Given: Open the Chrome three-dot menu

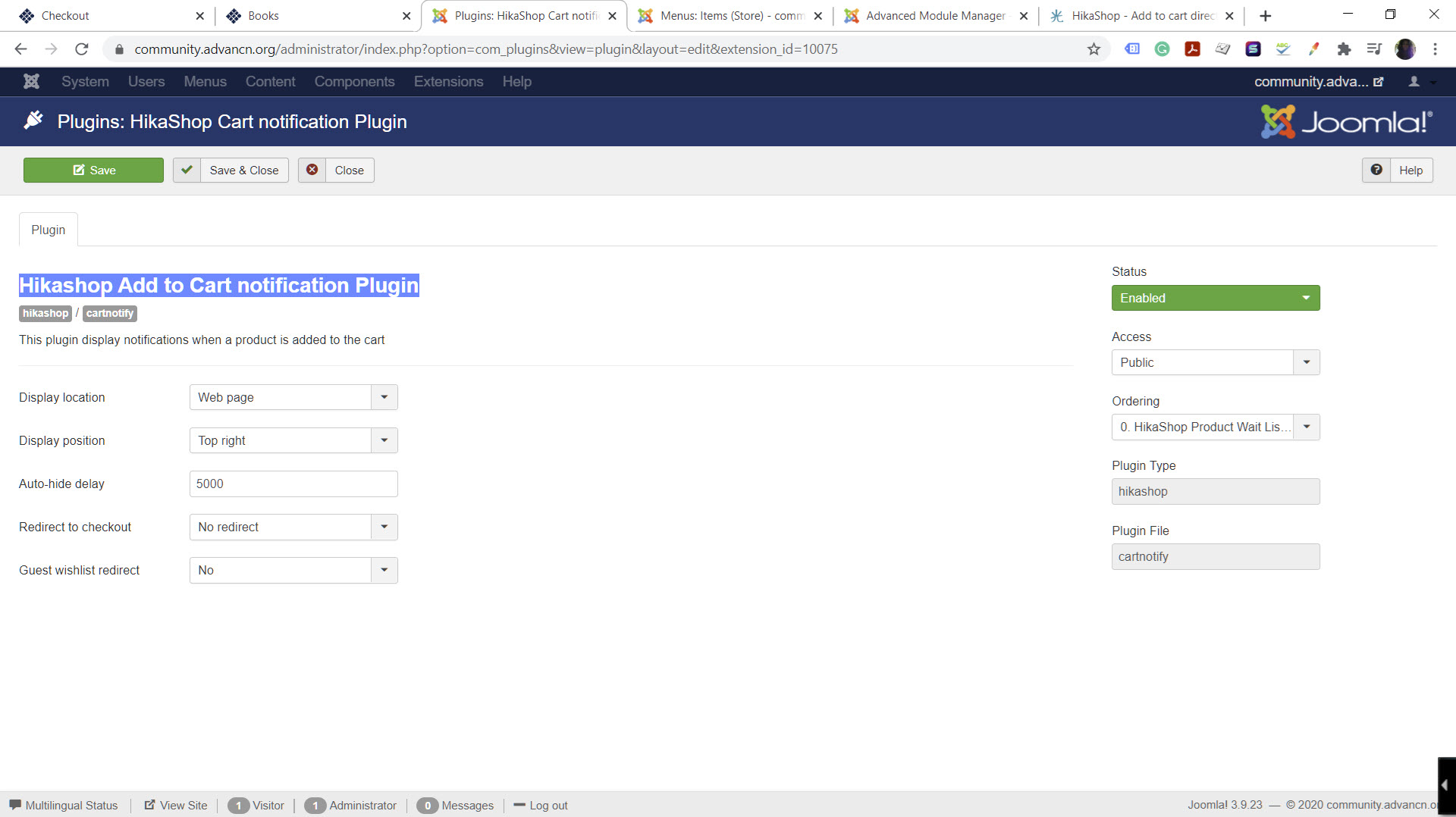Looking at the screenshot, I should point(1435,49).
